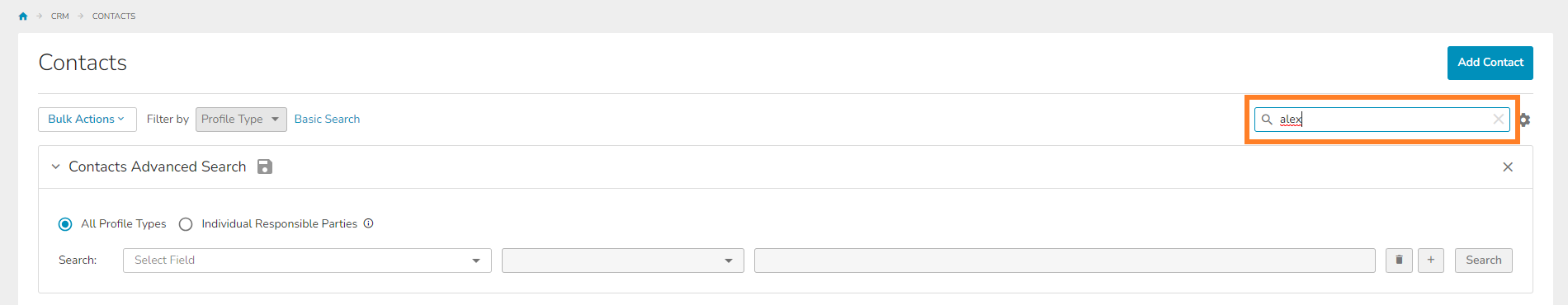Clear the 'alex' search text
The width and height of the screenshot is (1568, 305).
(x=1498, y=120)
